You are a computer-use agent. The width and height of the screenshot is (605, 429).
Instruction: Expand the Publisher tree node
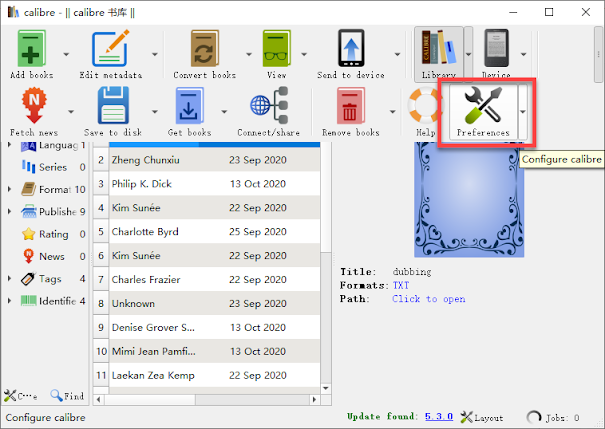click(9, 211)
